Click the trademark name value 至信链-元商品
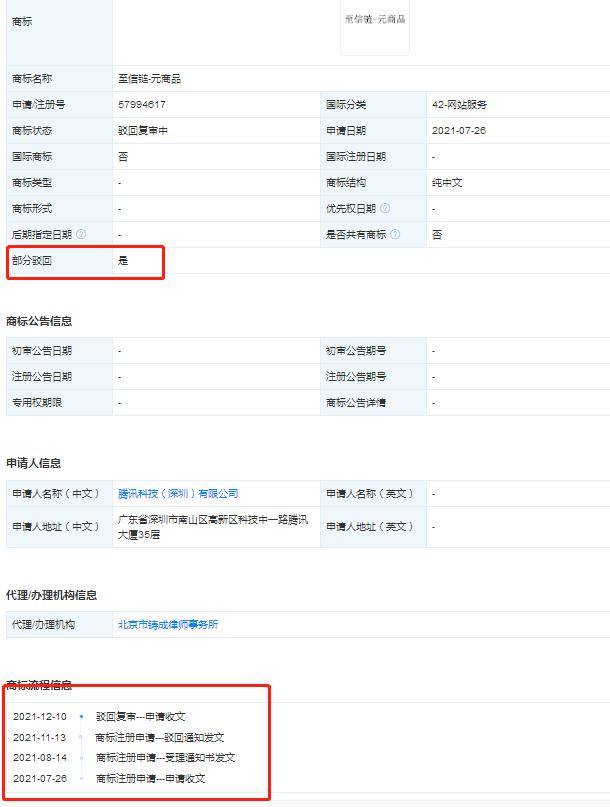This screenshot has height=807, width=610. click(149, 78)
